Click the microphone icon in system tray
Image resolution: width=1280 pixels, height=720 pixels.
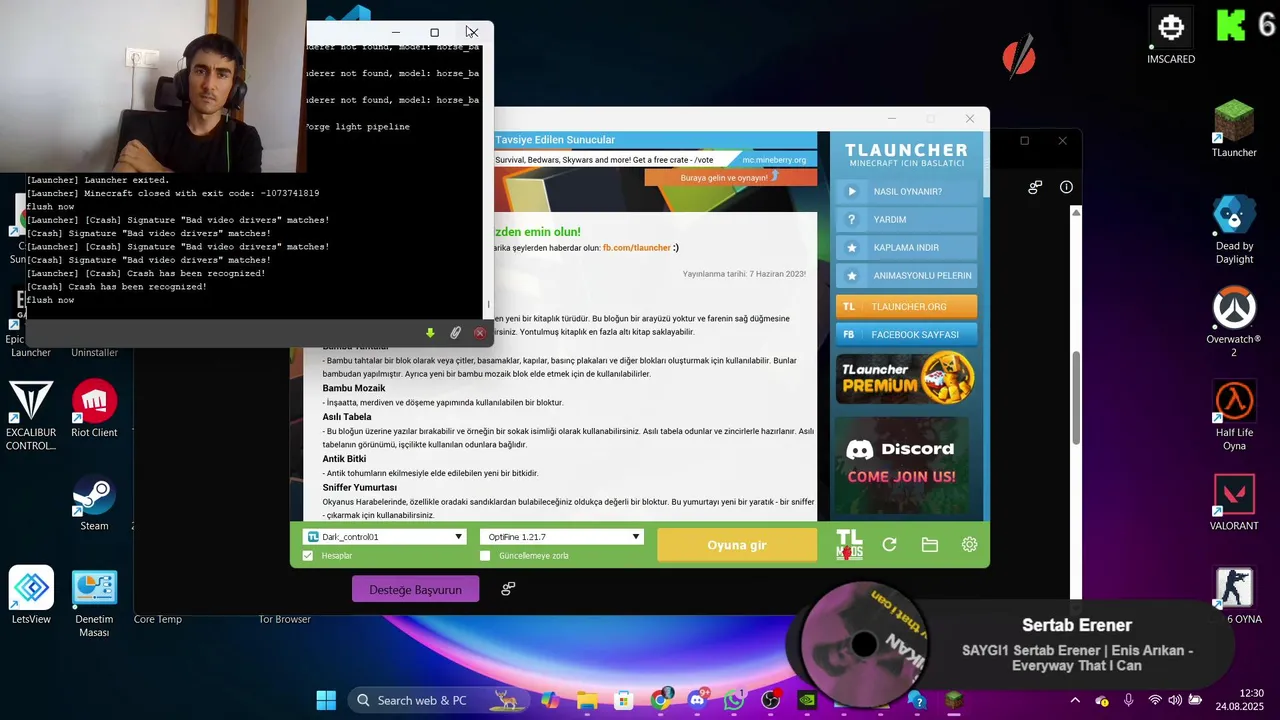[x=1128, y=700]
